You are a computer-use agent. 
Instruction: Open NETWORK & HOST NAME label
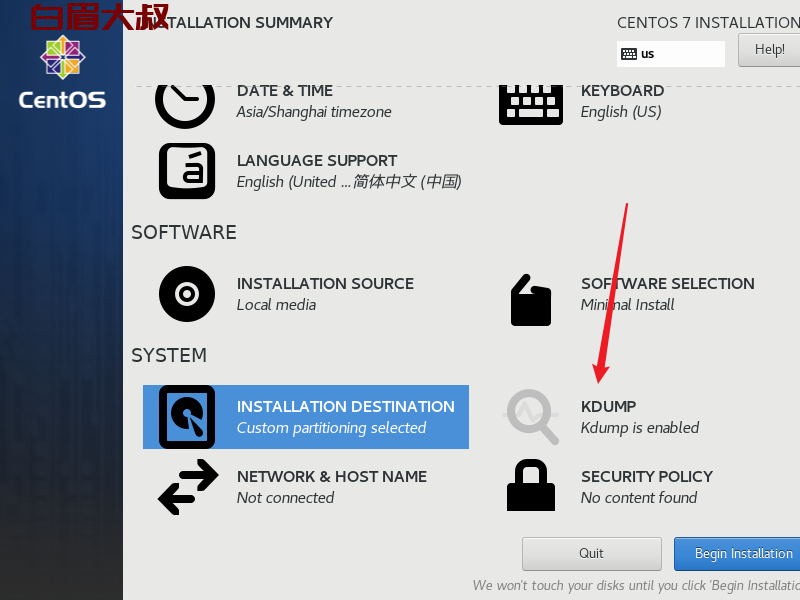332,477
